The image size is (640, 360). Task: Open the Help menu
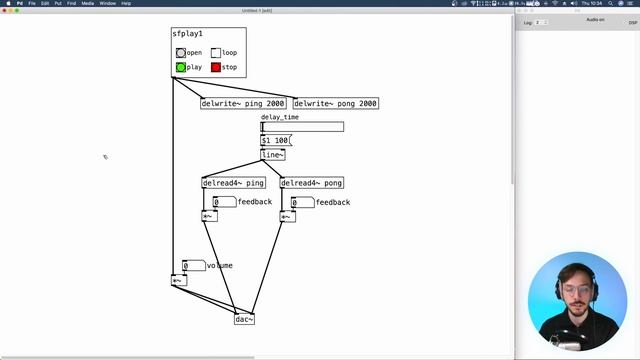click(126, 3)
